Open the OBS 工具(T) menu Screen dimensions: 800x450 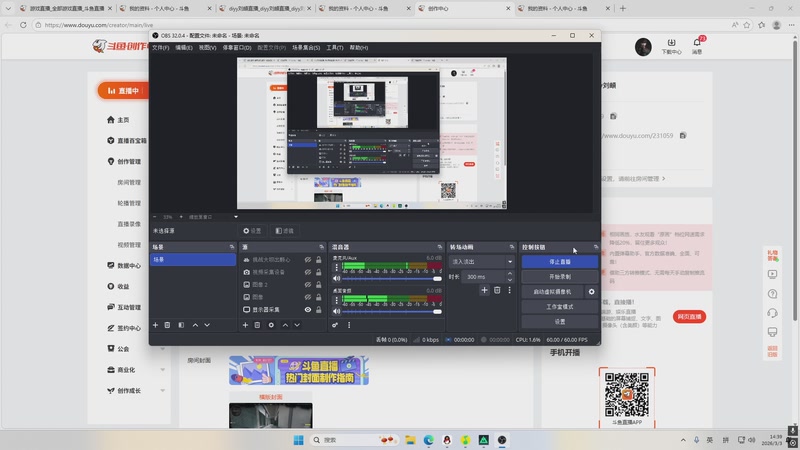coord(335,47)
